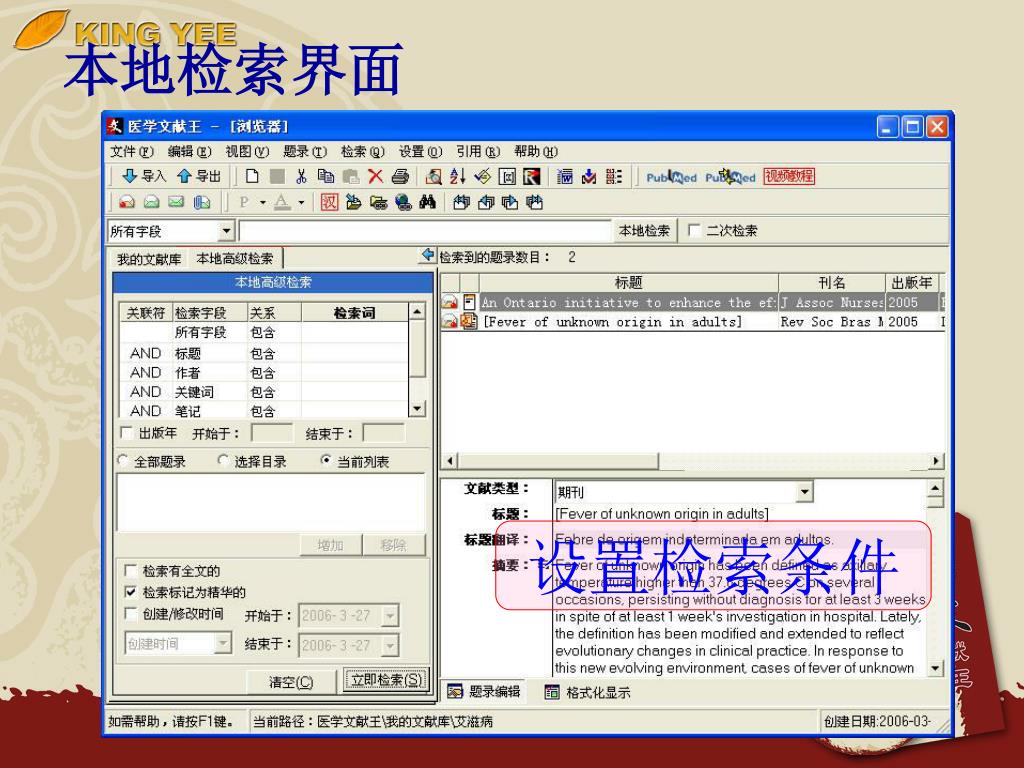This screenshot has width=1024, height=768.
Task: Click the A-Z sort icon
Action: click(x=457, y=176)
